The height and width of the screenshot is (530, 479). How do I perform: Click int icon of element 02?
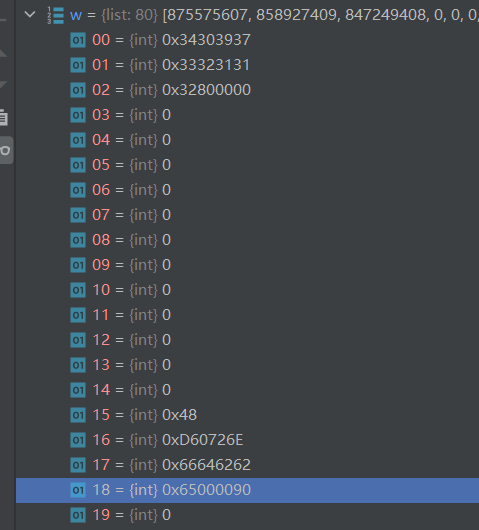(x=78, y=90)
